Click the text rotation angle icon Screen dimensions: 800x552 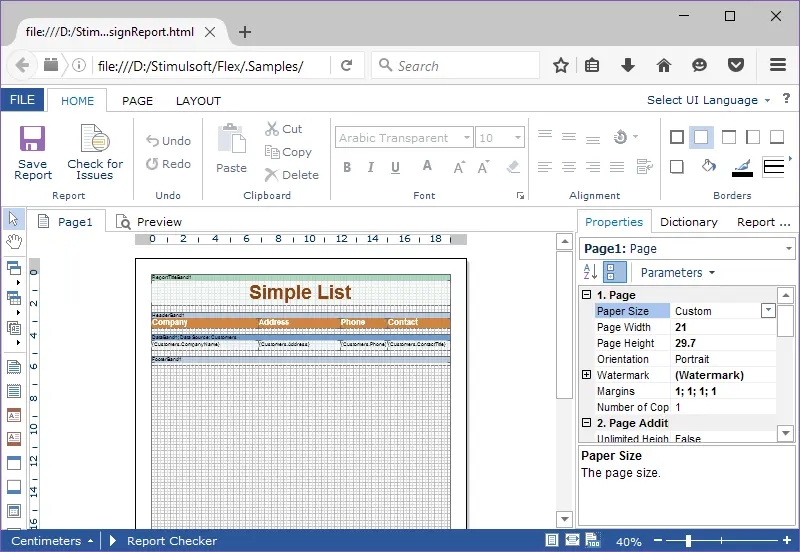[x=620, y=137]
